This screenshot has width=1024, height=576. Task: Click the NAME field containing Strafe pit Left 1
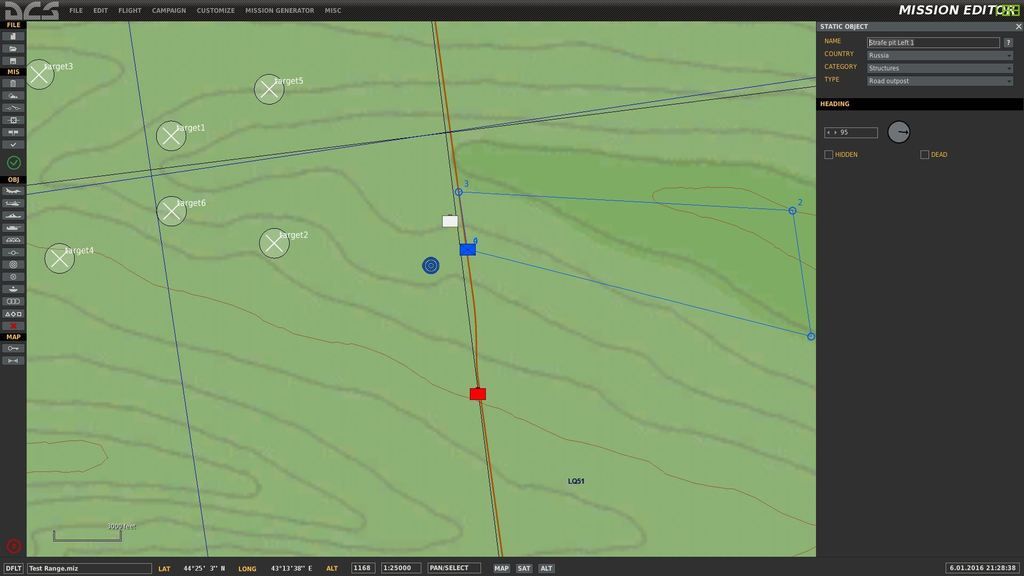[933, 43]
